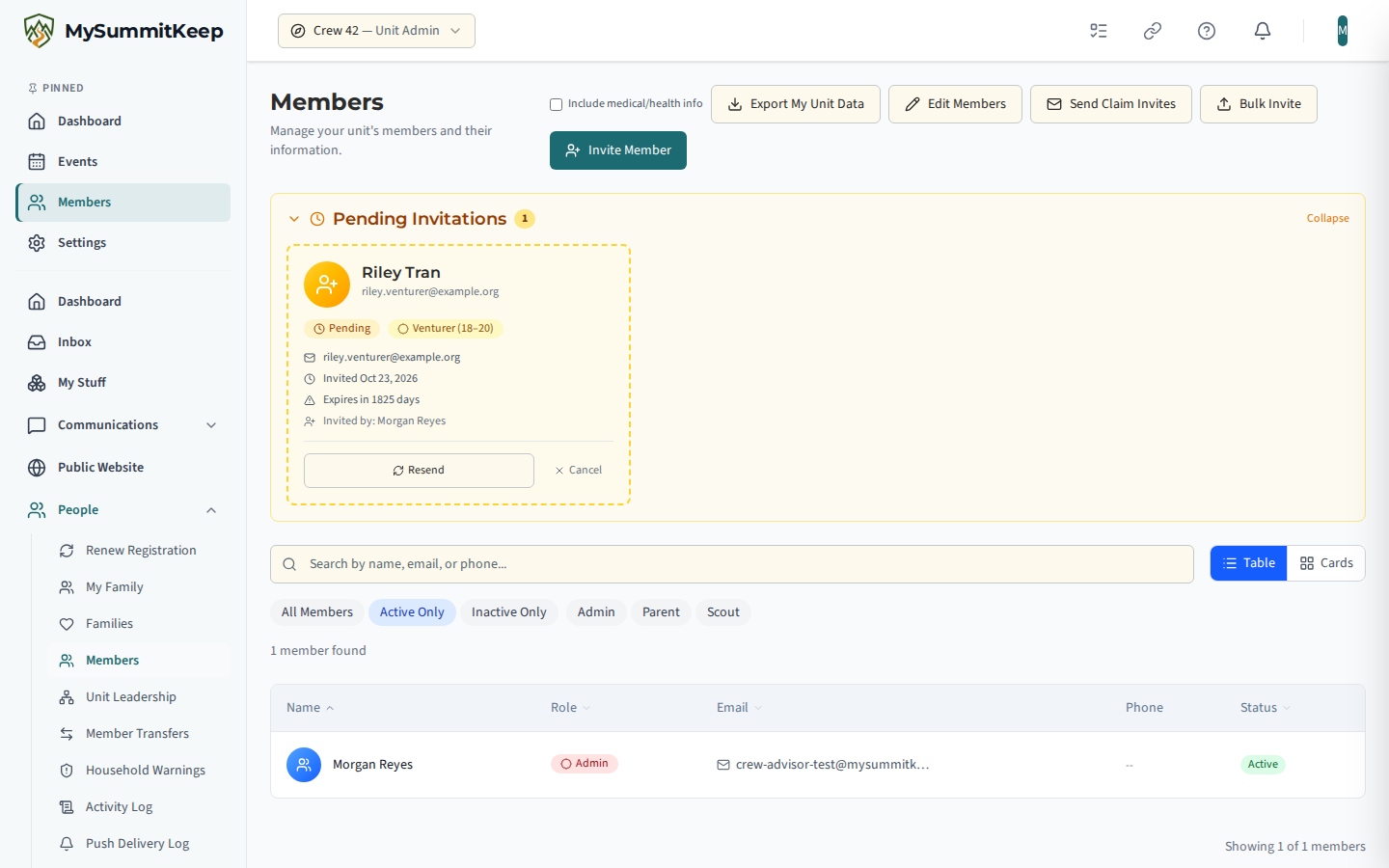Open Public Website section

[123, 468]
